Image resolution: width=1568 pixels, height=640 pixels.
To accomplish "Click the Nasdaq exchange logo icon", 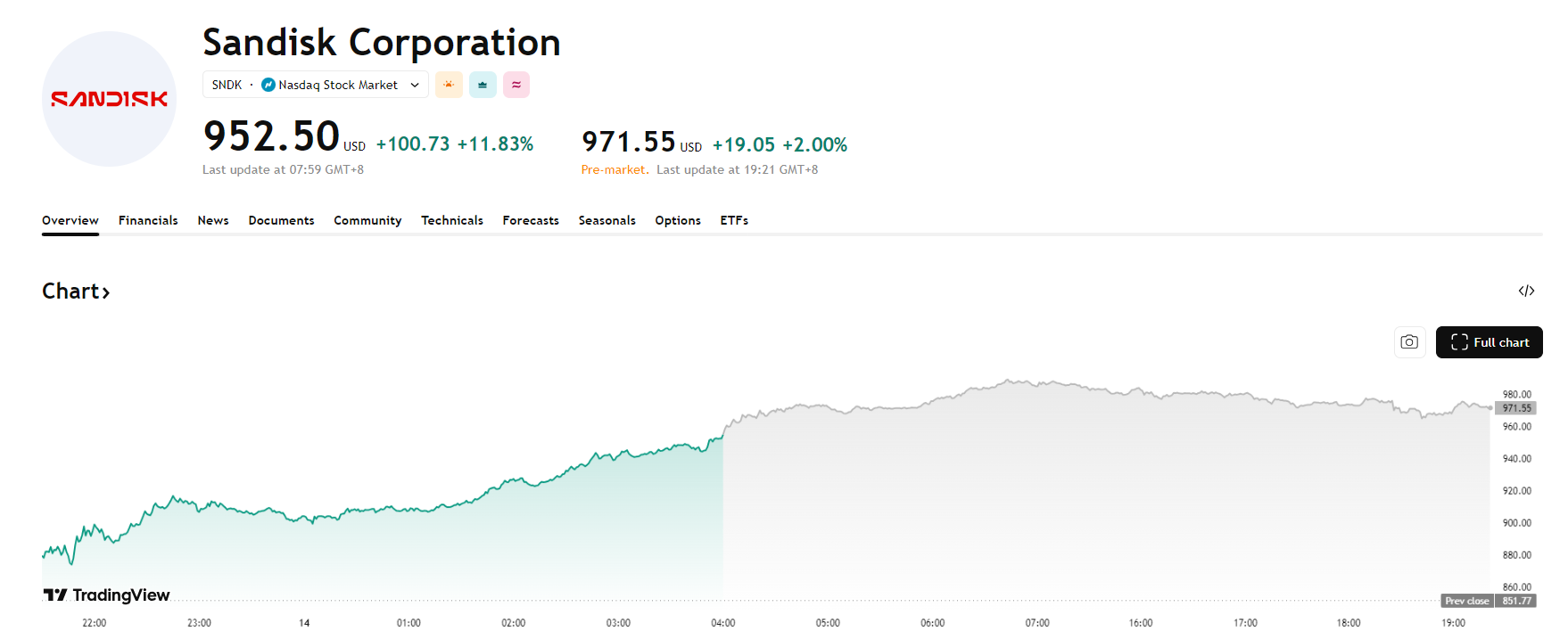I will tap(268, 85).
